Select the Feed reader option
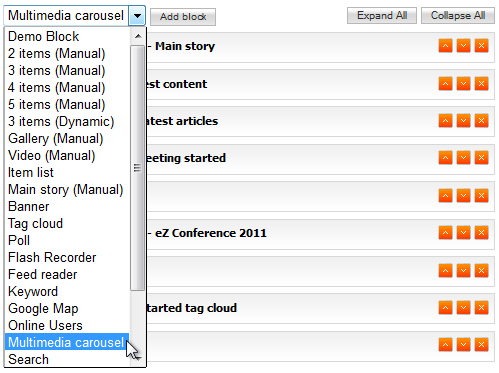Image resolution: width=499 pixels, height=373 pixels. tap(43, 274)
